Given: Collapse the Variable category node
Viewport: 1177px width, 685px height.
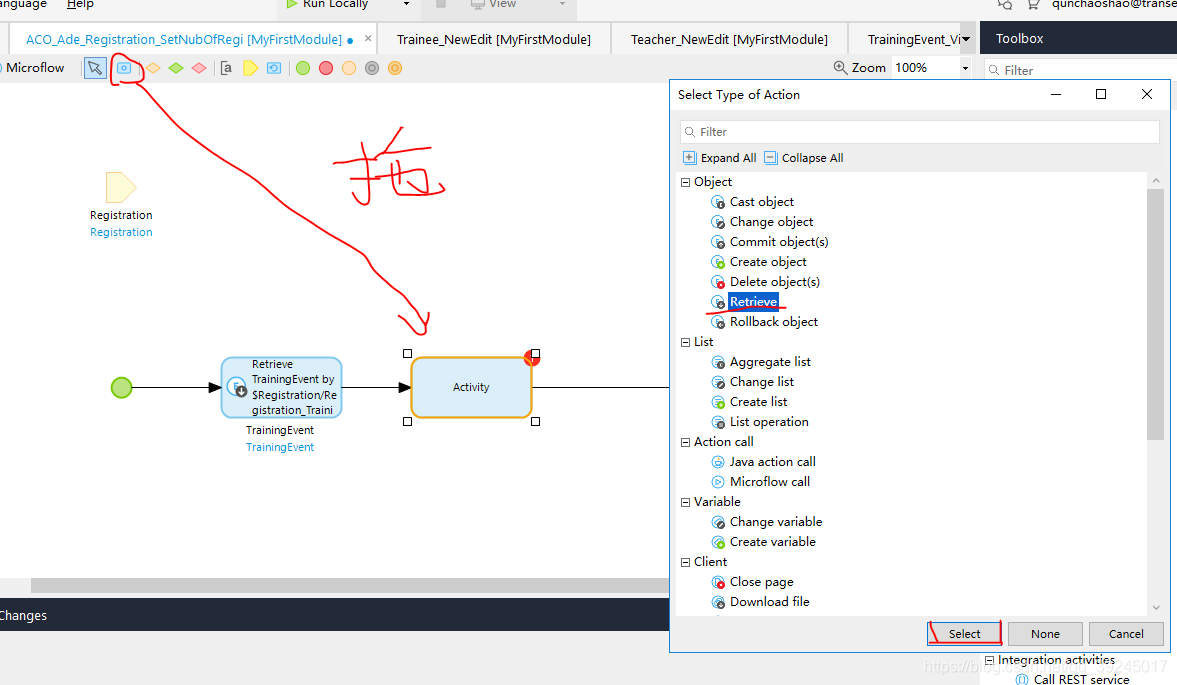Looking at the screenshot, I should (x=685, y=502).
